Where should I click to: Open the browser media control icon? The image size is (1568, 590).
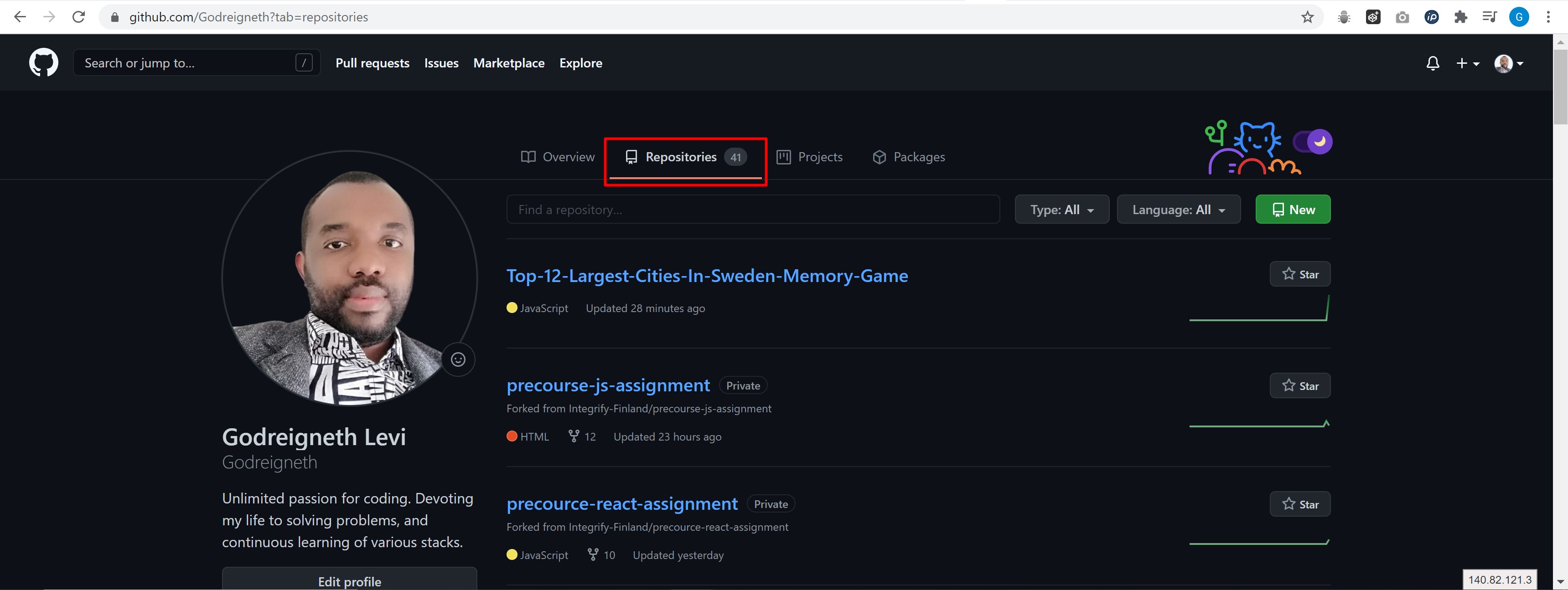(x=1490, y=17)
